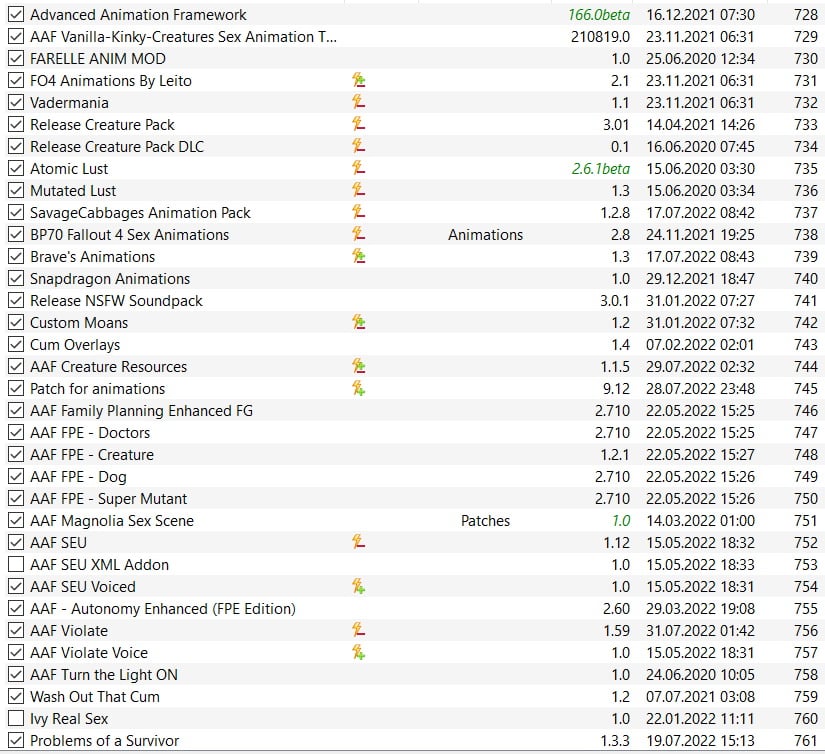Click the Patches category cell
The height and width of the screenshot is (754, 825).
(x=485, y=521)
